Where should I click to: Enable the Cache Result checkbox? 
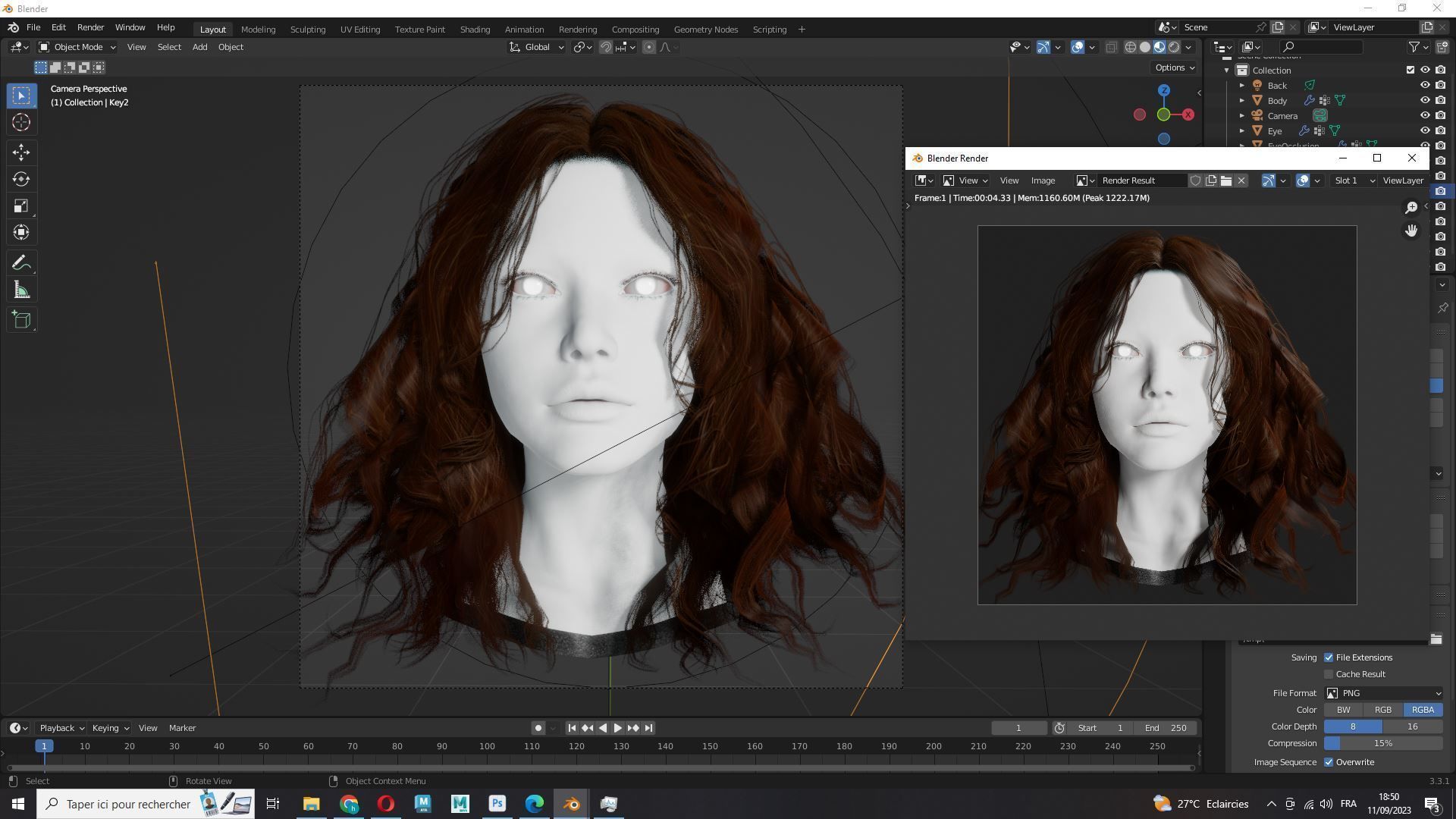point(1329,674)
